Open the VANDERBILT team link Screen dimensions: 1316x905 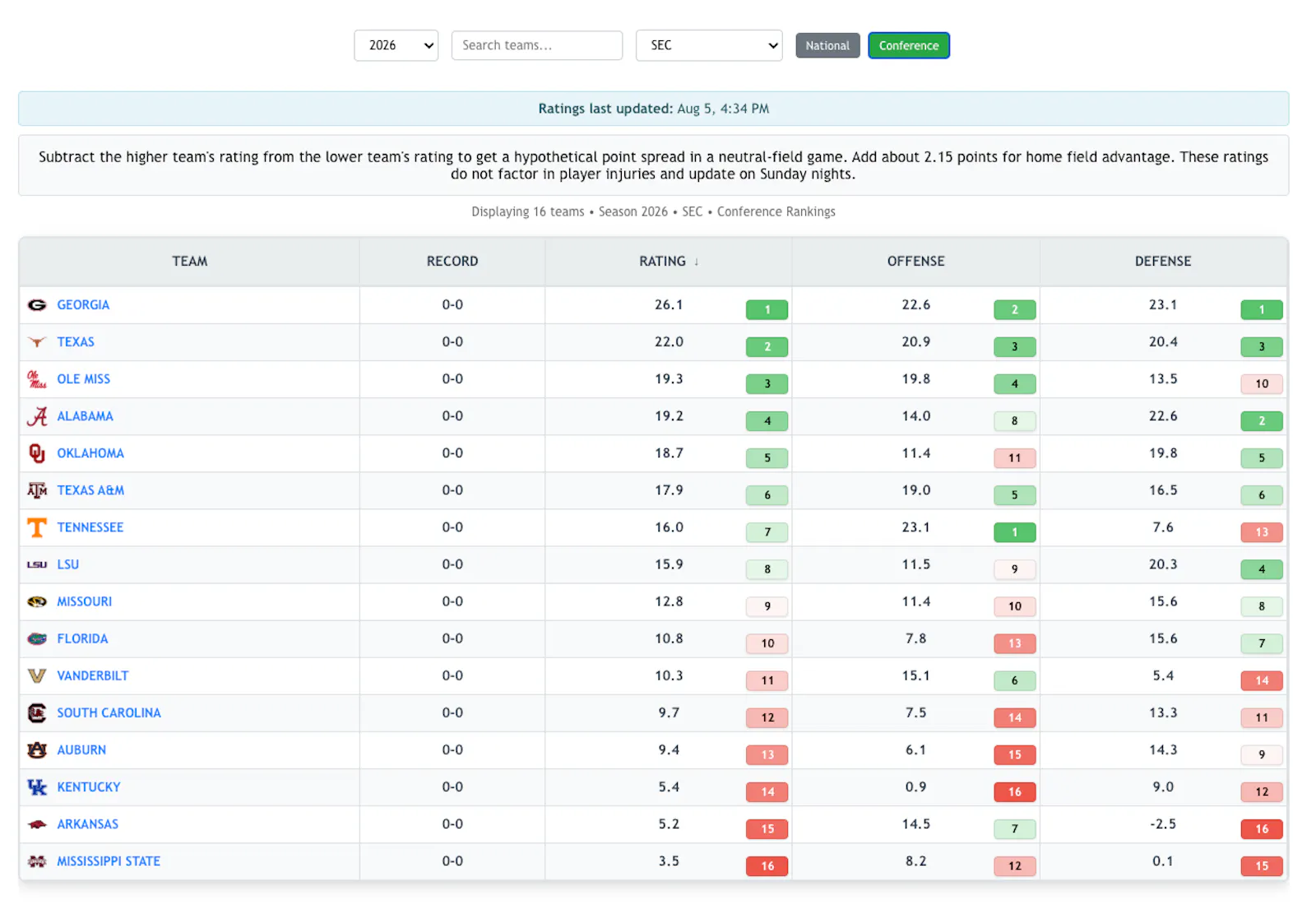(x=93, y=675)
